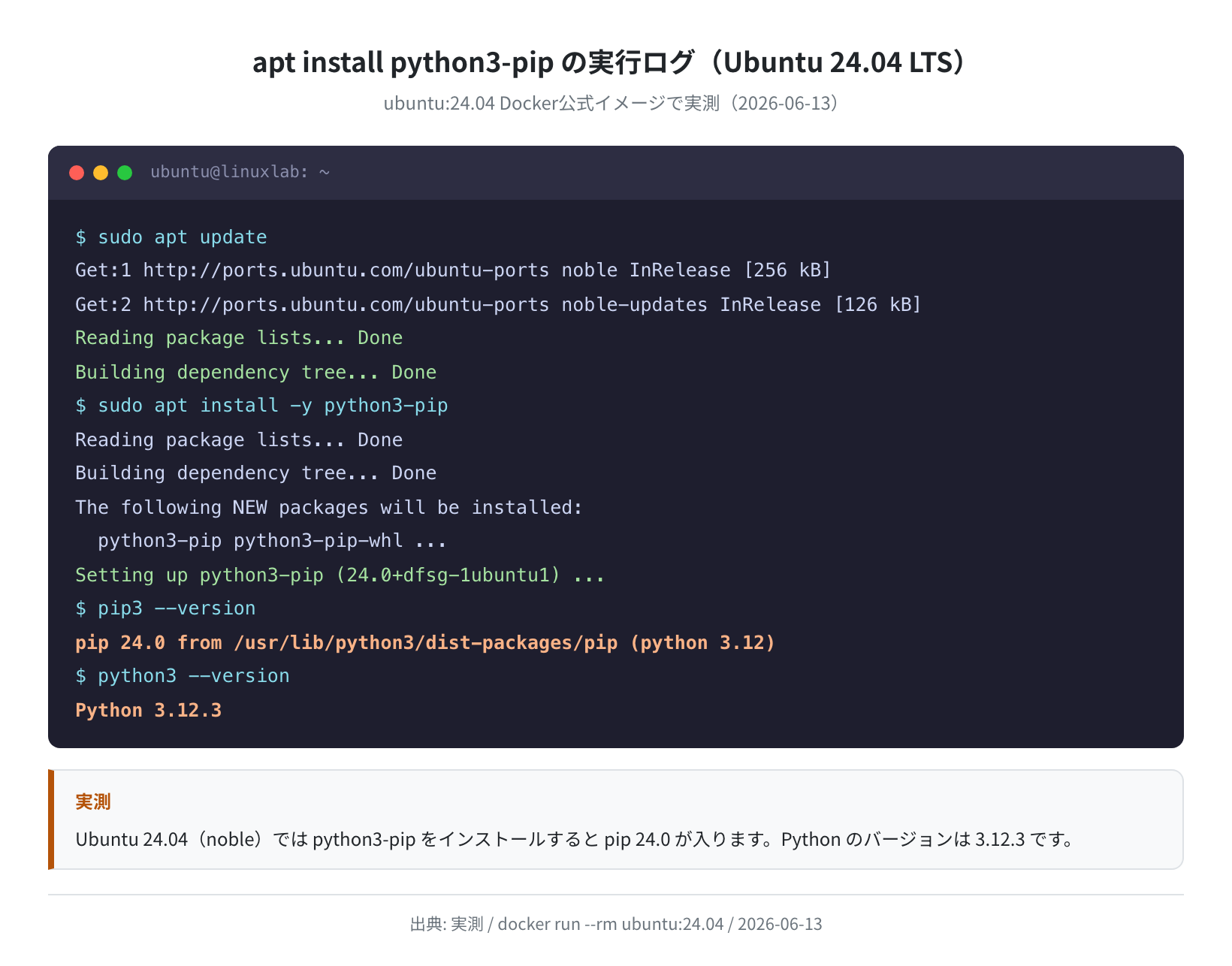Click the yellow minimize dot in terminal header
Viewport: 1232px width, 966px height.
(x=101, y=173)
